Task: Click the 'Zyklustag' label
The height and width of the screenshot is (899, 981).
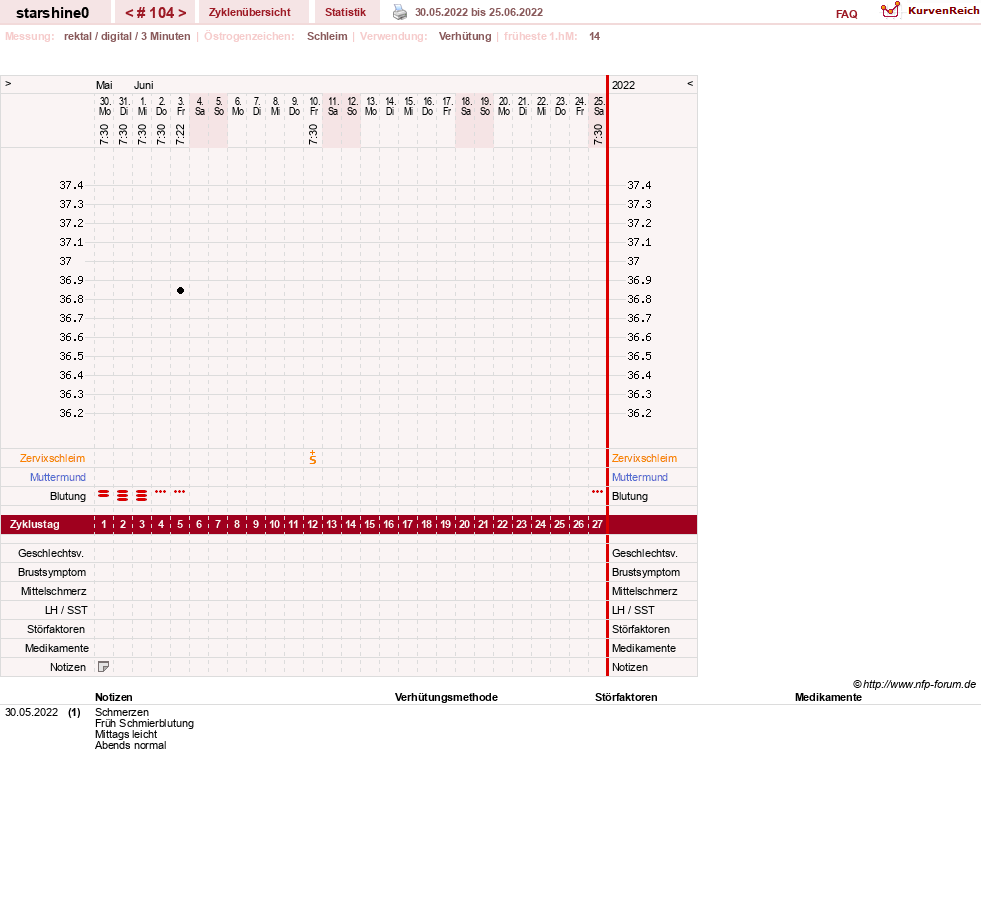Action: pos(34,524)
